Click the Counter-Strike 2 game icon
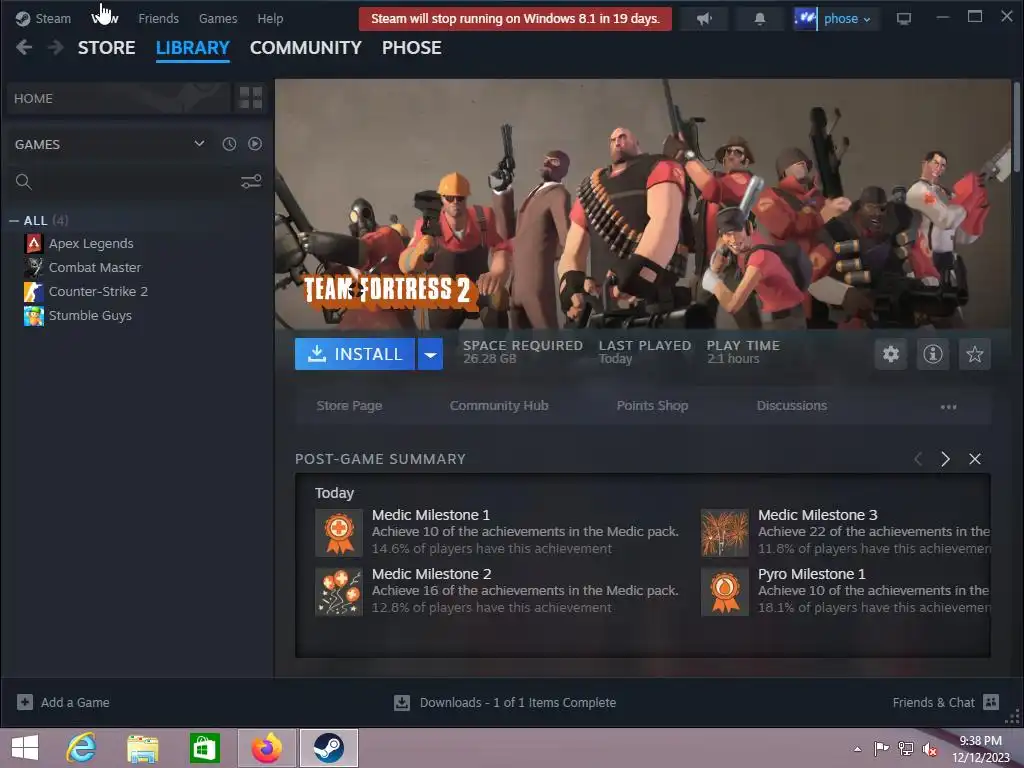The height and width of the screenshot is (768, 1024). [x=34, y=291]
